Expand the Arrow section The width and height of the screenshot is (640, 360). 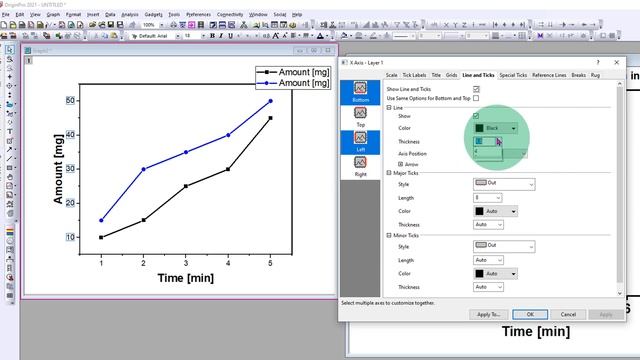pyautogui.click(x=400, y=164)
